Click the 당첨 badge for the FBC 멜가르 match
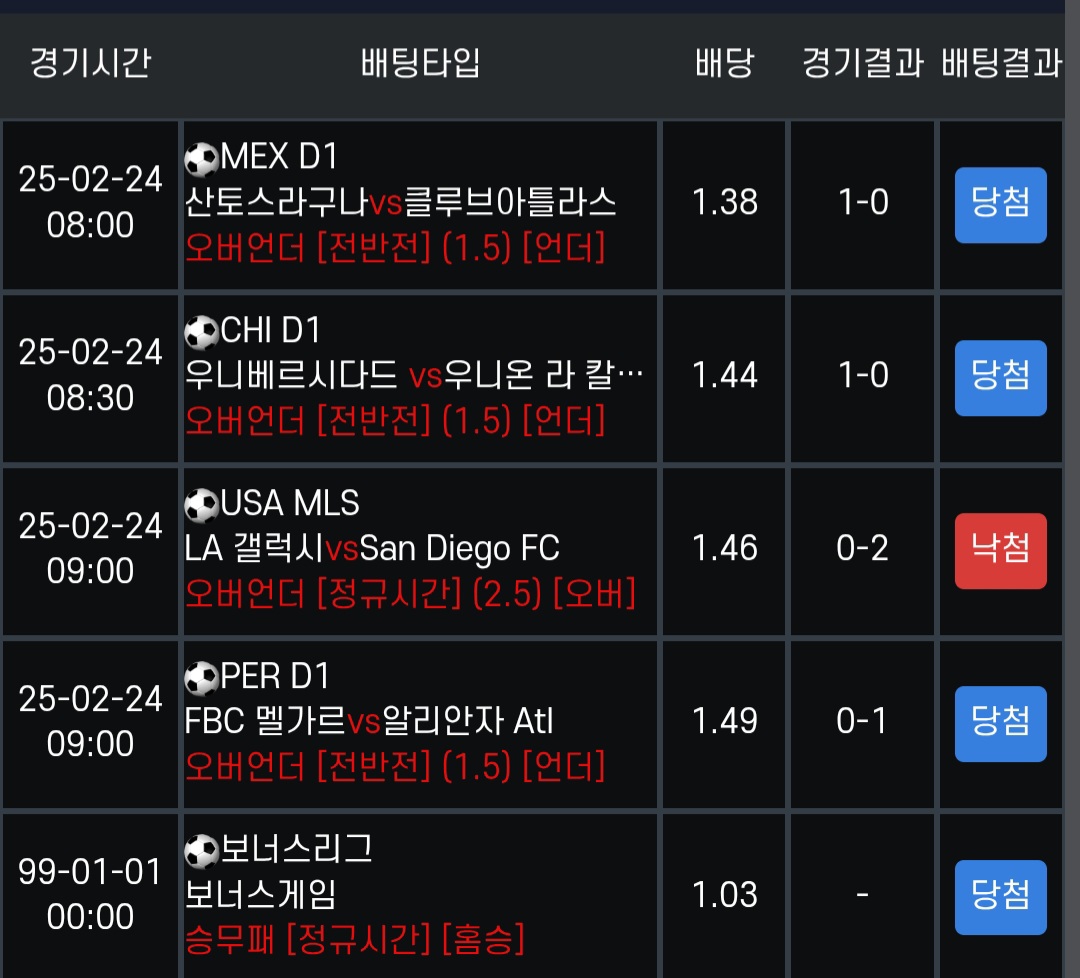Viewport: 1080px width, 978px height. click(1000, 723)
